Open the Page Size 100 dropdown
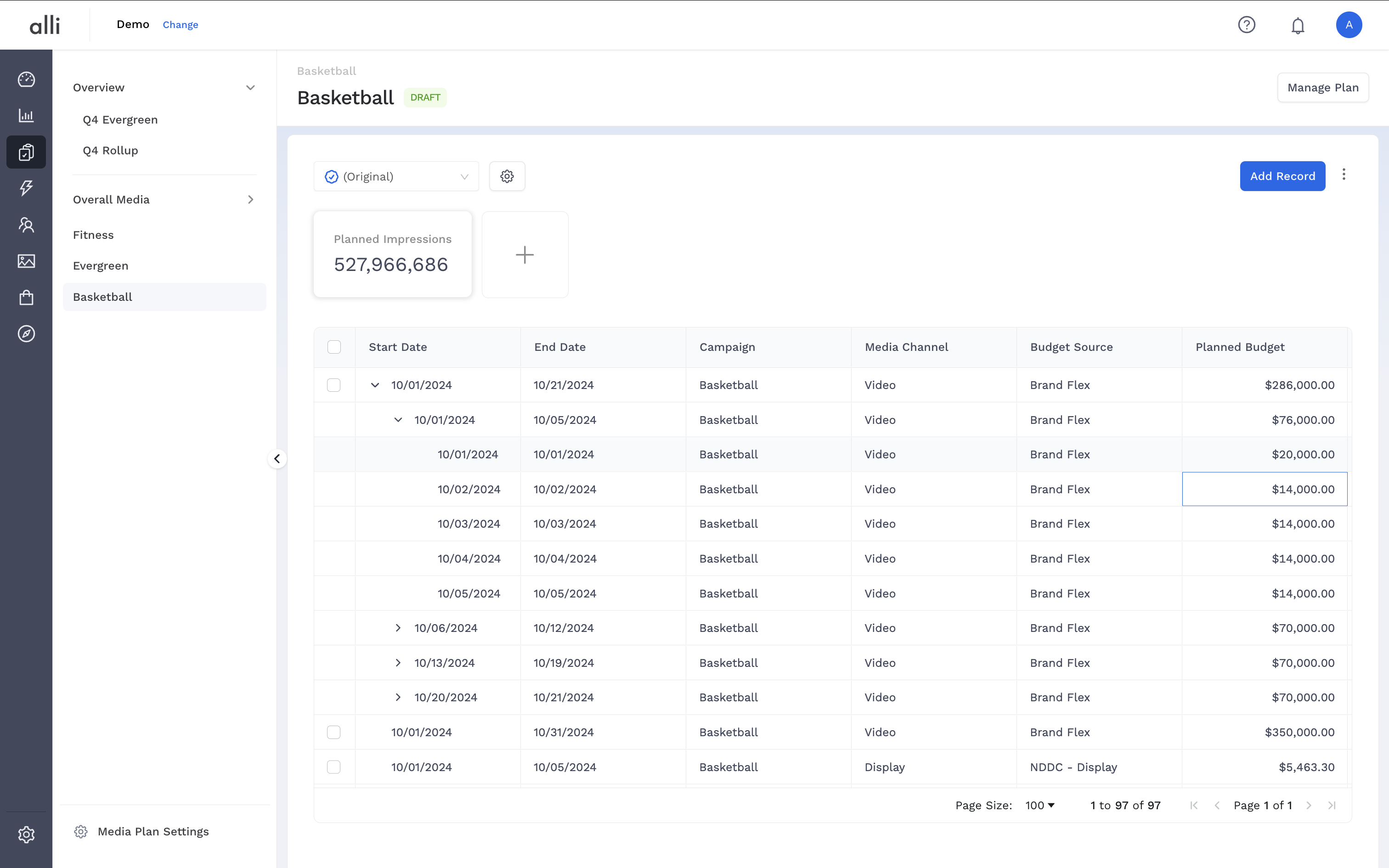The width and height of the screenshot is (1389, 868). pyautogui.click(x=1040, y=806)
